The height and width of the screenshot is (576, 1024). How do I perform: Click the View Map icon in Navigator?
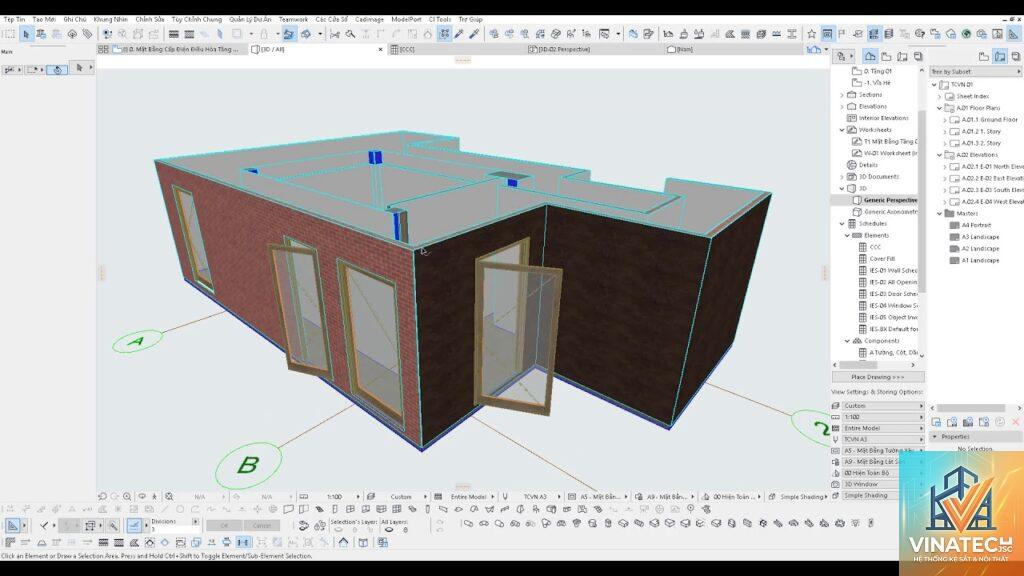886,57
